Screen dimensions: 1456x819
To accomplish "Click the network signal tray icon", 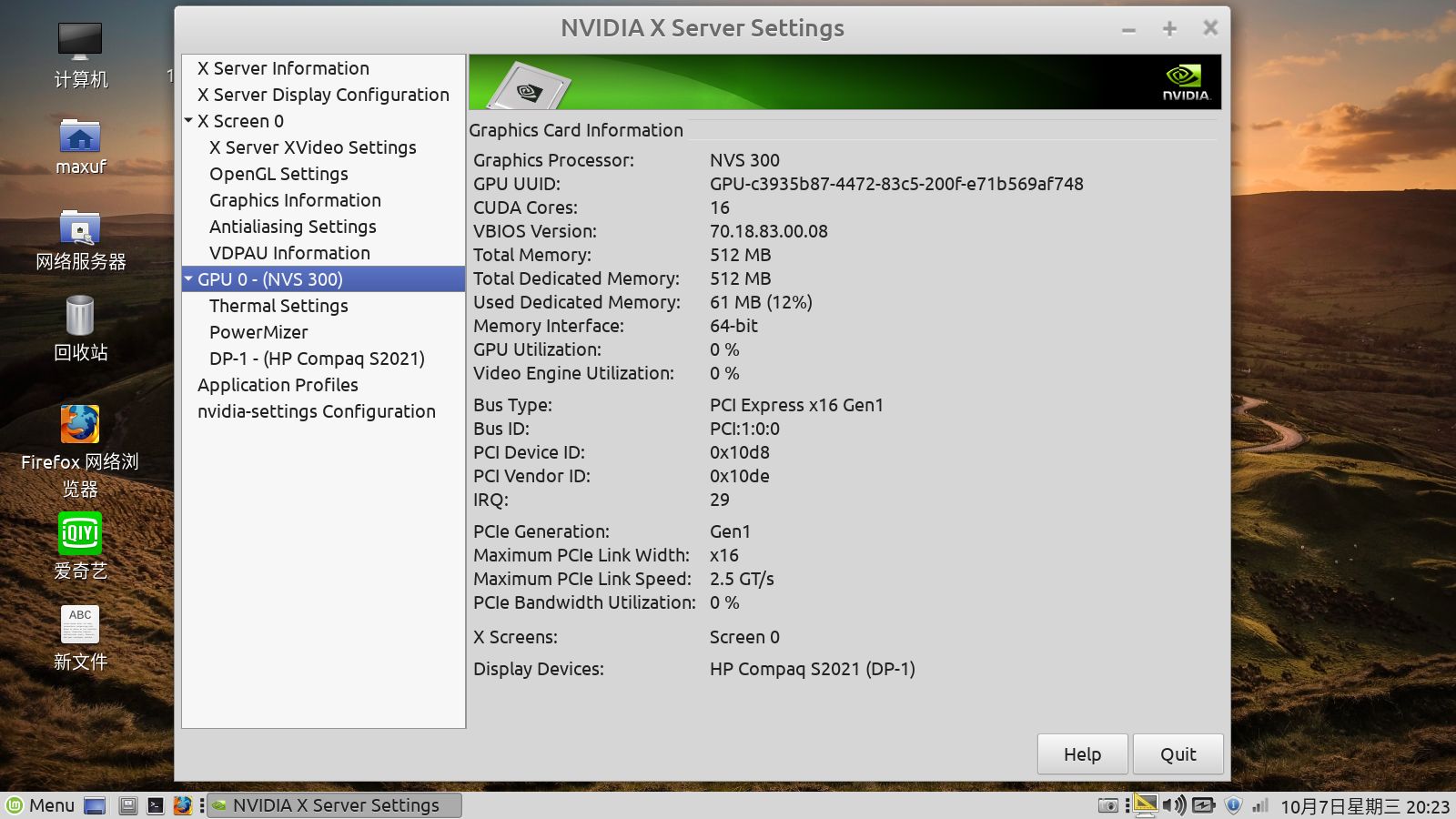I will (1260, 805).
